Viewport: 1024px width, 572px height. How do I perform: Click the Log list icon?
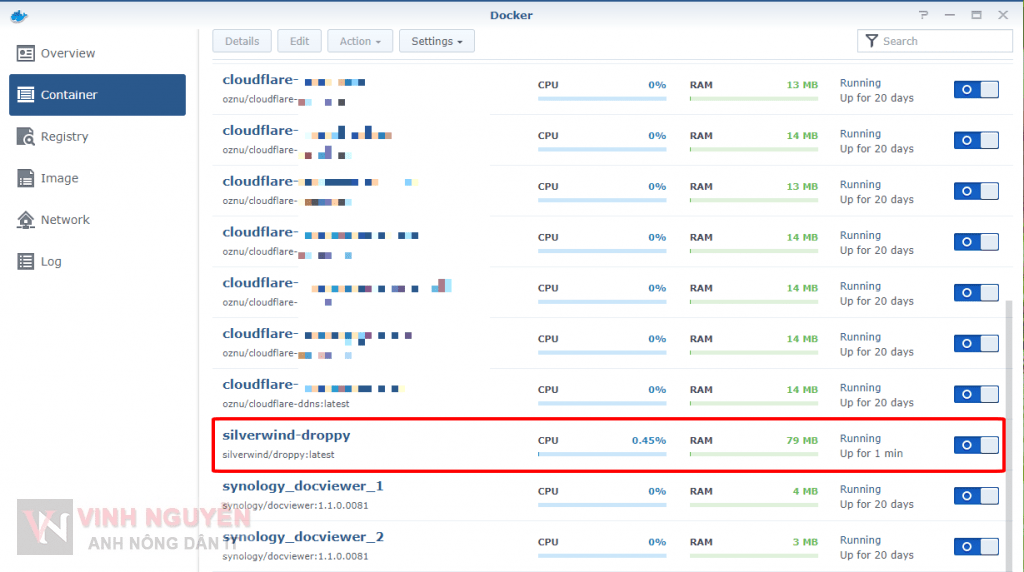point(25,262)
